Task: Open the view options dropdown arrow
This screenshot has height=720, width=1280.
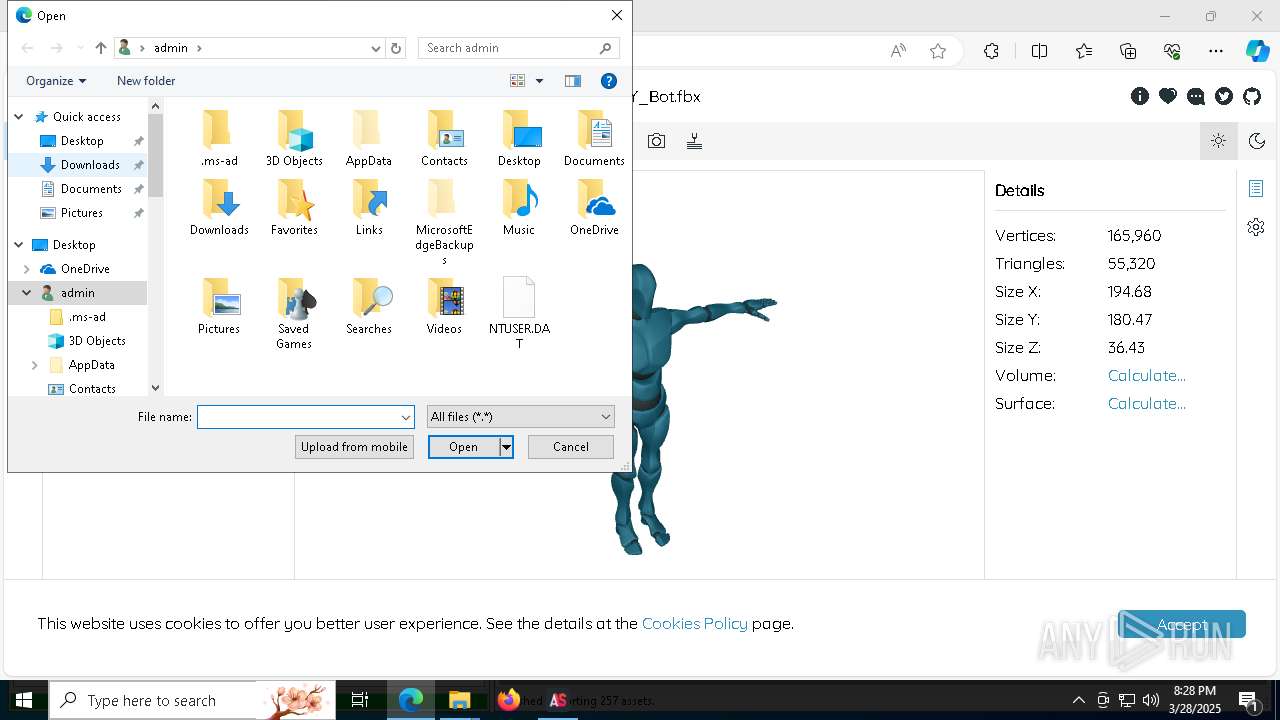Action: [539, 81]
